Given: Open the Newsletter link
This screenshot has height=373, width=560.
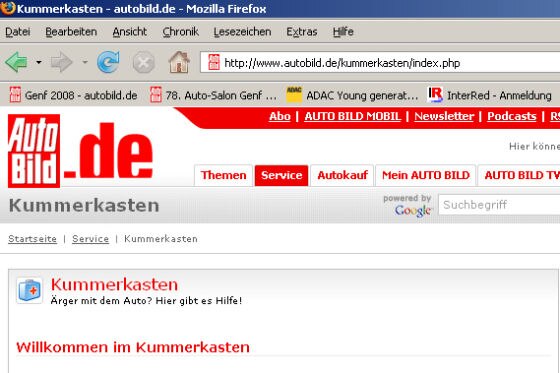Looking at the screenshot, I should tap(444, 116).
